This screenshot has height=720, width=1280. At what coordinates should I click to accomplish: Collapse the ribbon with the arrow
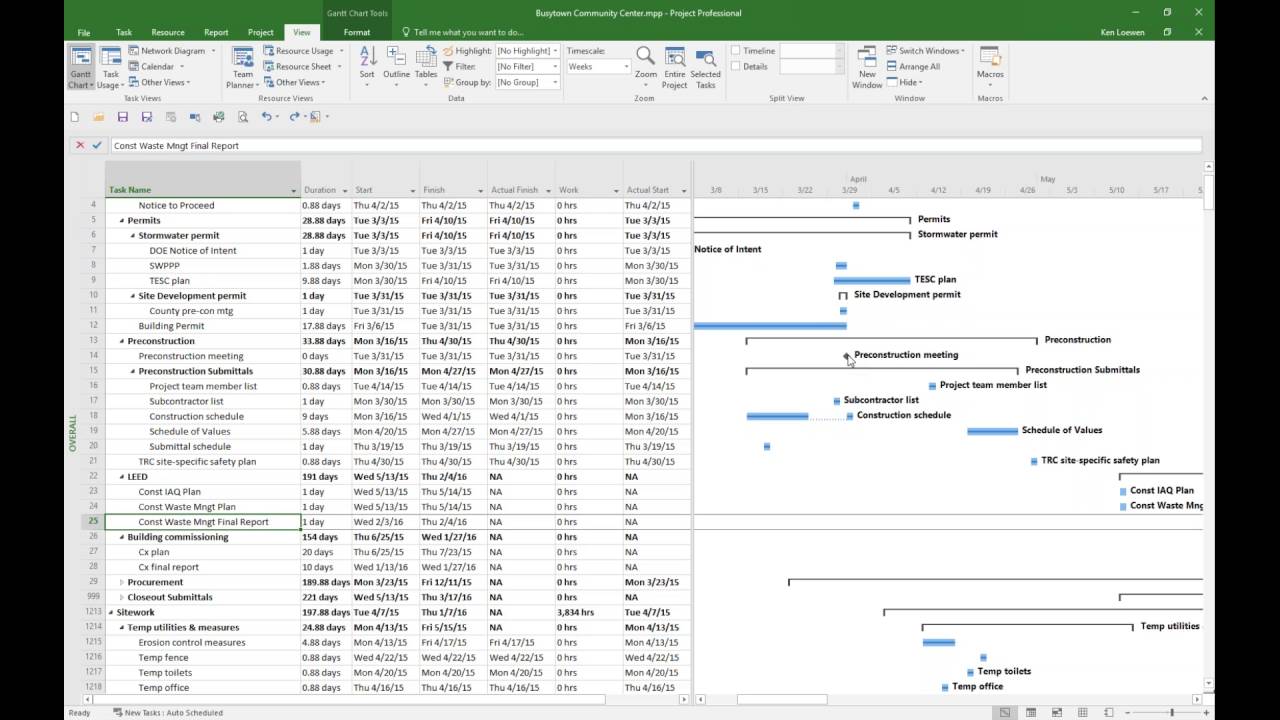click(x=1203, y=98)
